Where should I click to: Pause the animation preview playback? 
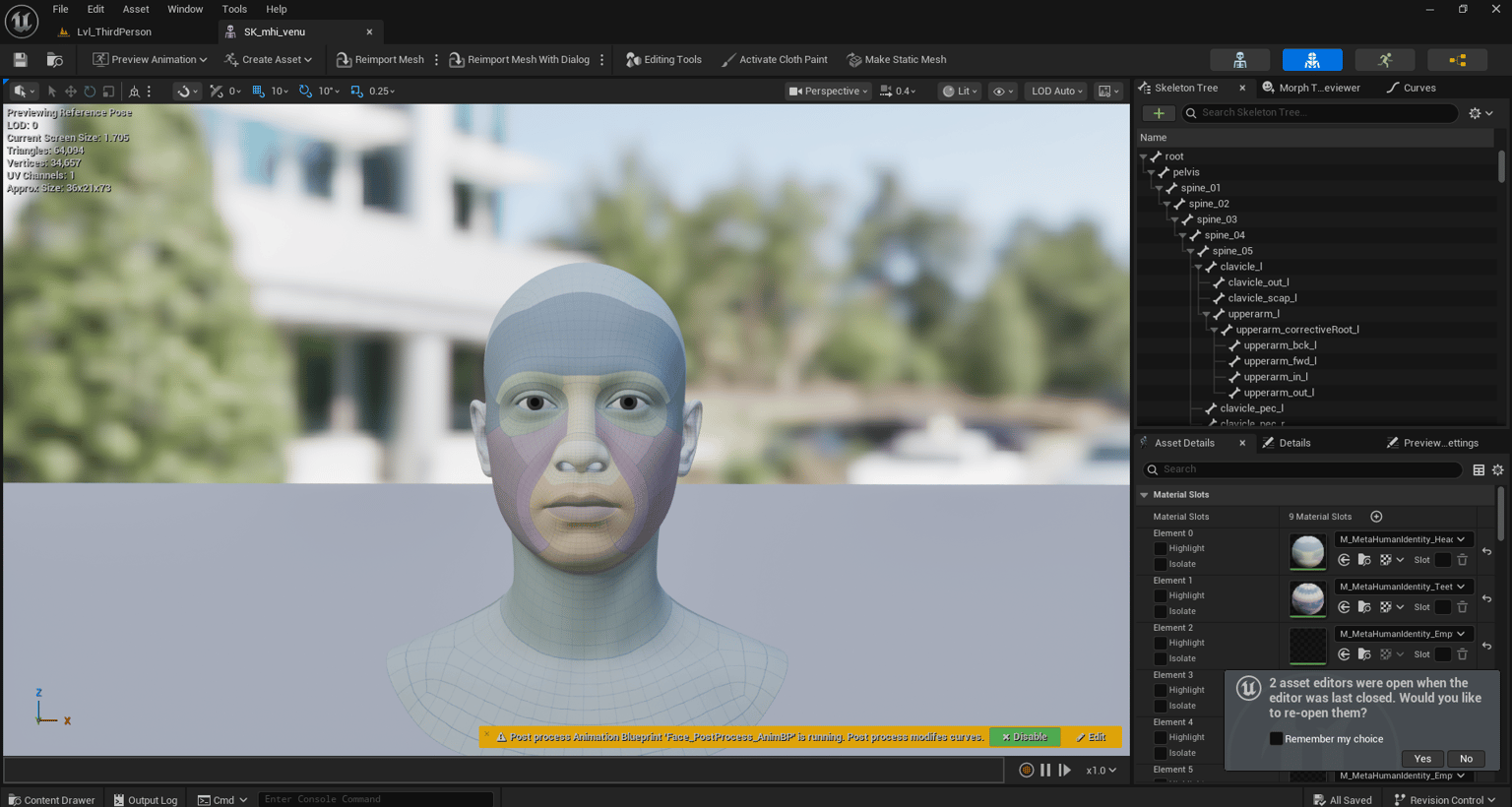1045,771
